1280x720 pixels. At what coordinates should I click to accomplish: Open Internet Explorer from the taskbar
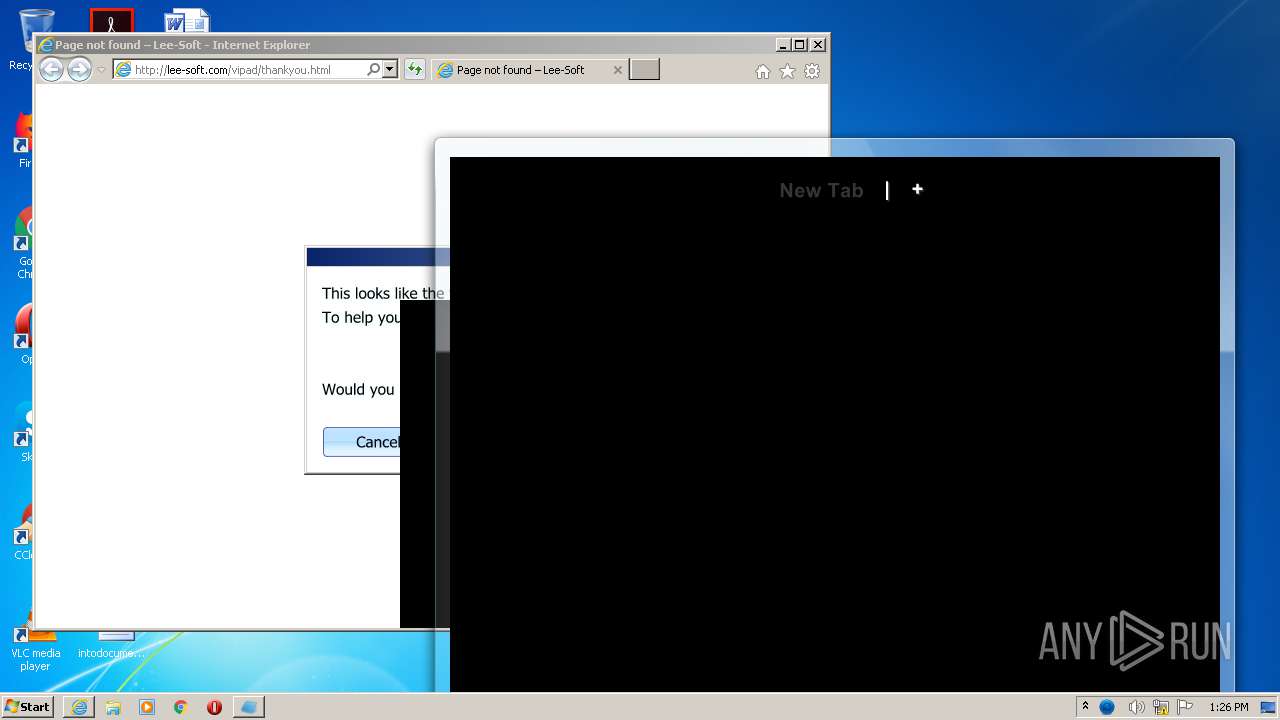tap(79, 707)
